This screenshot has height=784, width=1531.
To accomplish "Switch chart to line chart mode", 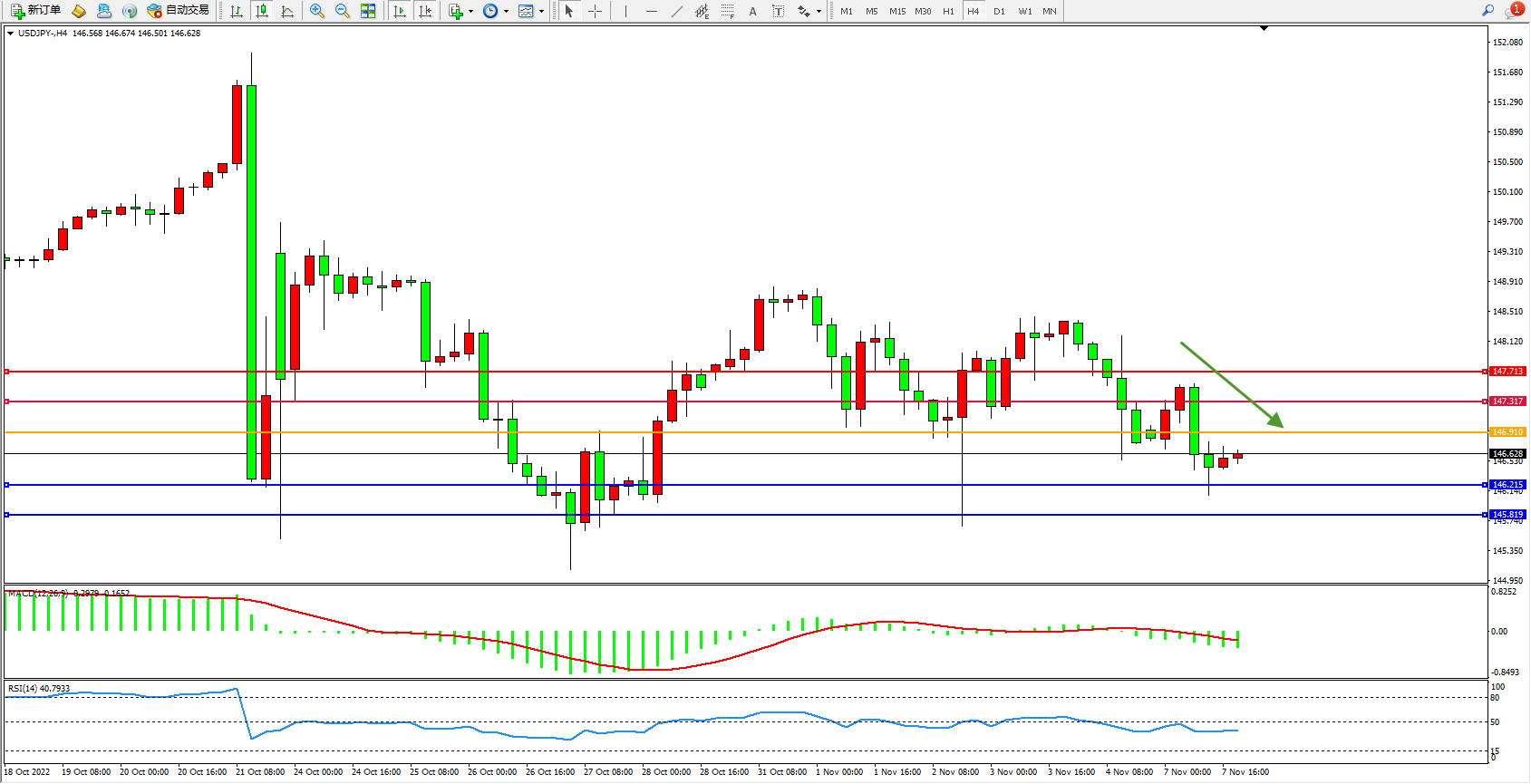I will [x=287, y=11].
